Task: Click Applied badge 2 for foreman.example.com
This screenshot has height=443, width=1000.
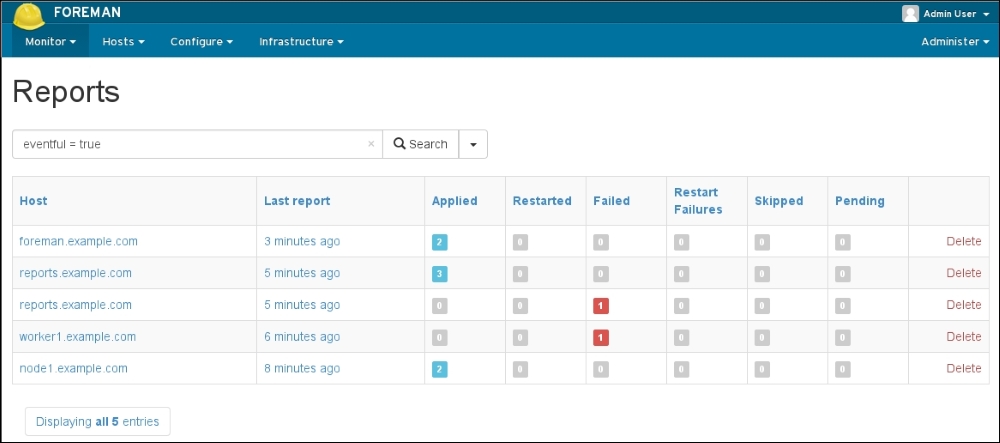Action: click(x=439, y=242)
